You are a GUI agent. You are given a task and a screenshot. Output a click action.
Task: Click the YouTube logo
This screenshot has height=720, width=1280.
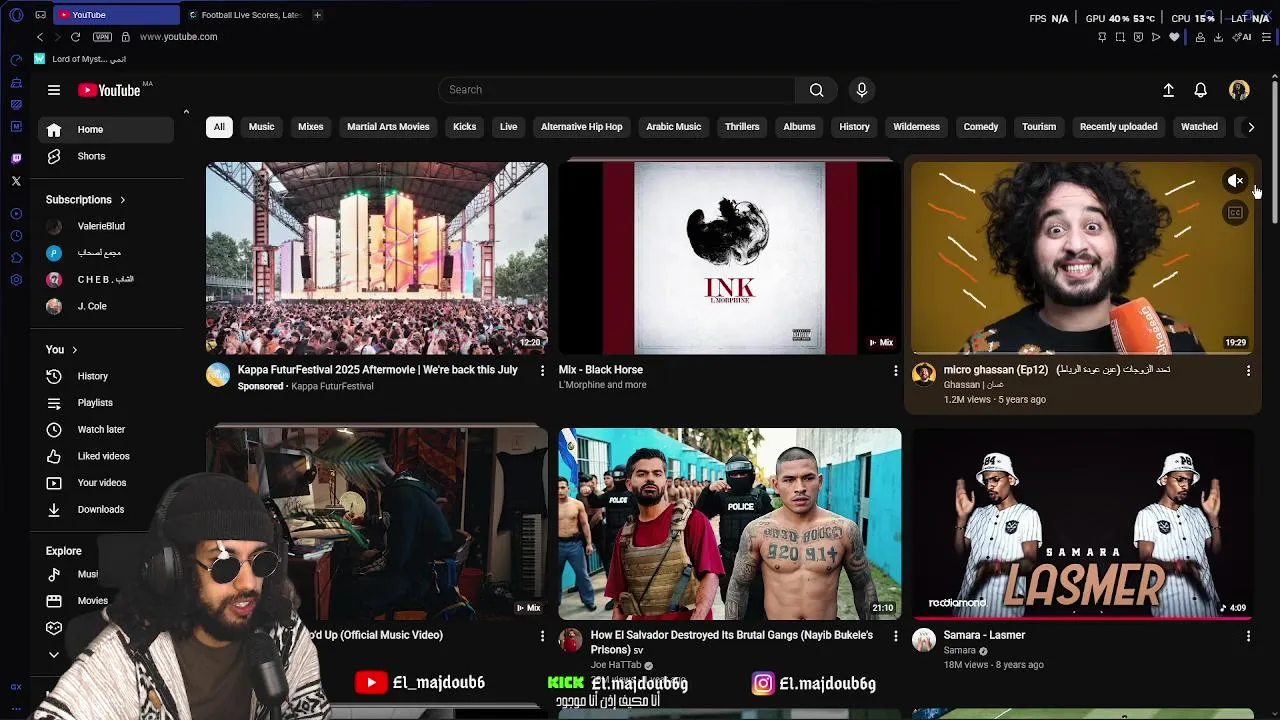tap(110, 90)
